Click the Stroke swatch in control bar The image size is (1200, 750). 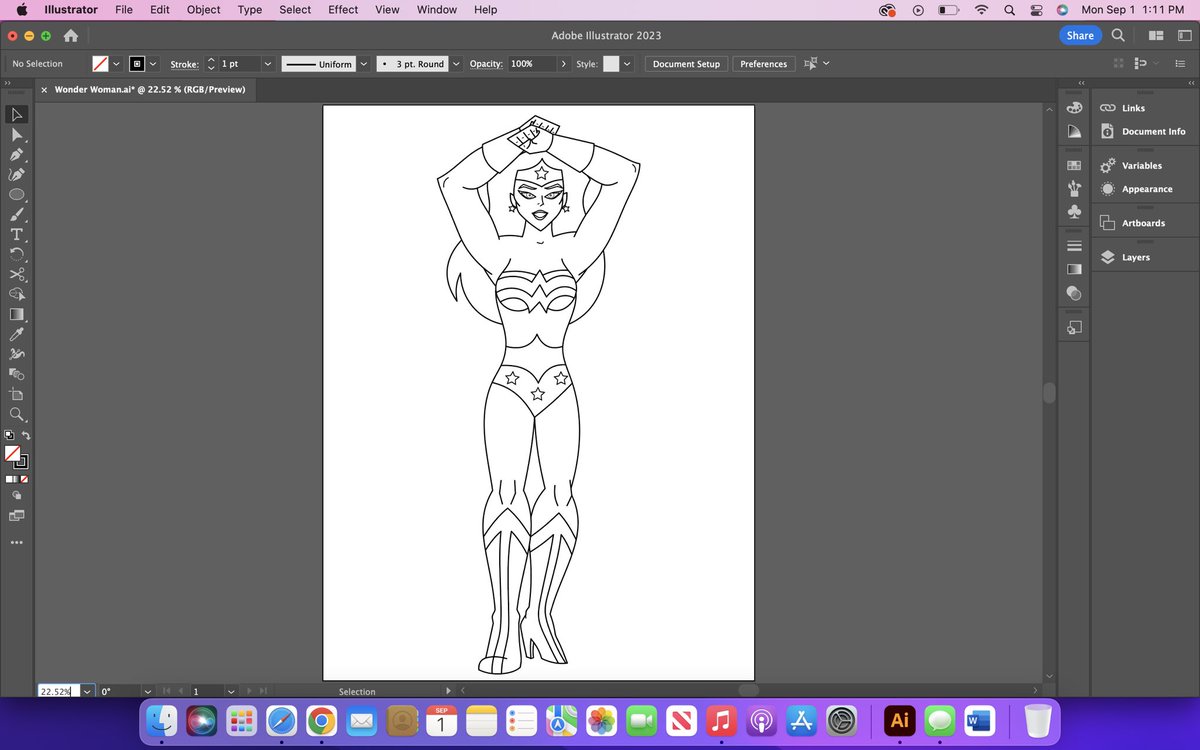point(138,64)
